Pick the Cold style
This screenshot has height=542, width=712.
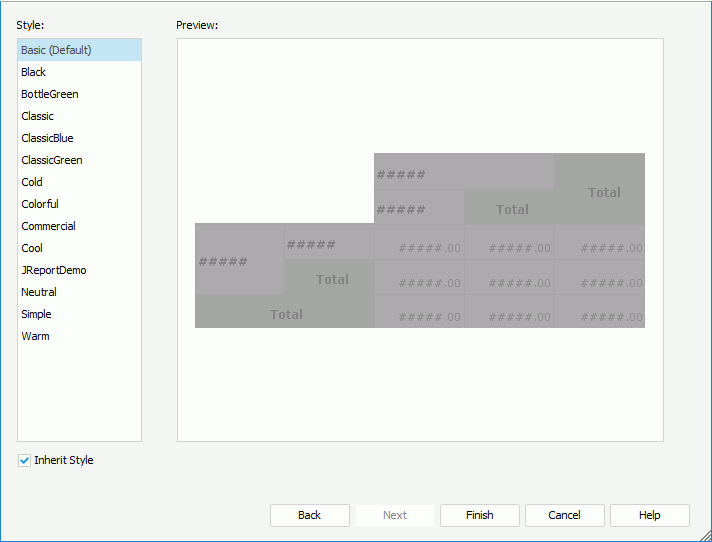(x=32, y=182)
